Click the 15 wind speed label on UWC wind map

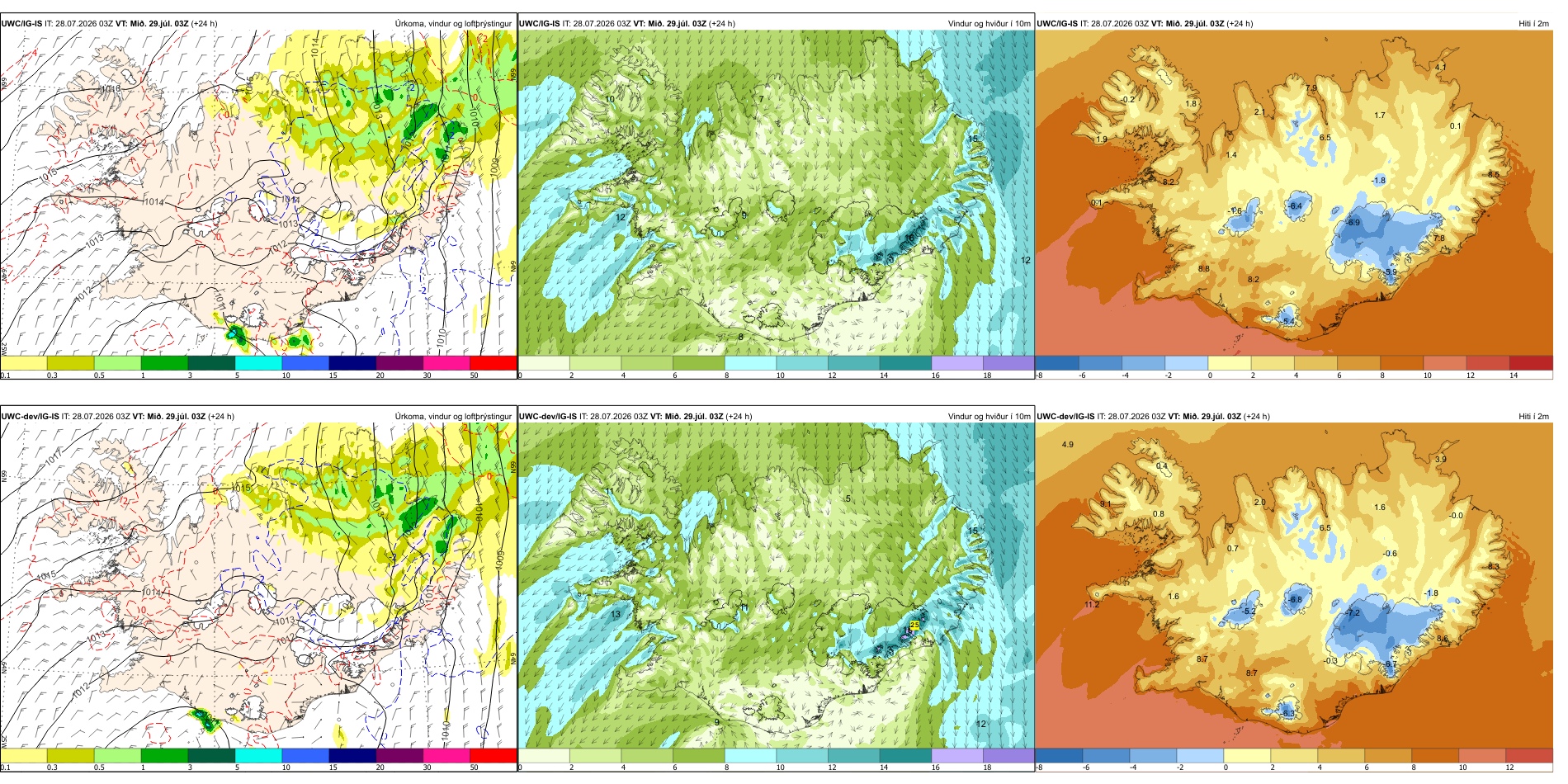pos(973,139)
